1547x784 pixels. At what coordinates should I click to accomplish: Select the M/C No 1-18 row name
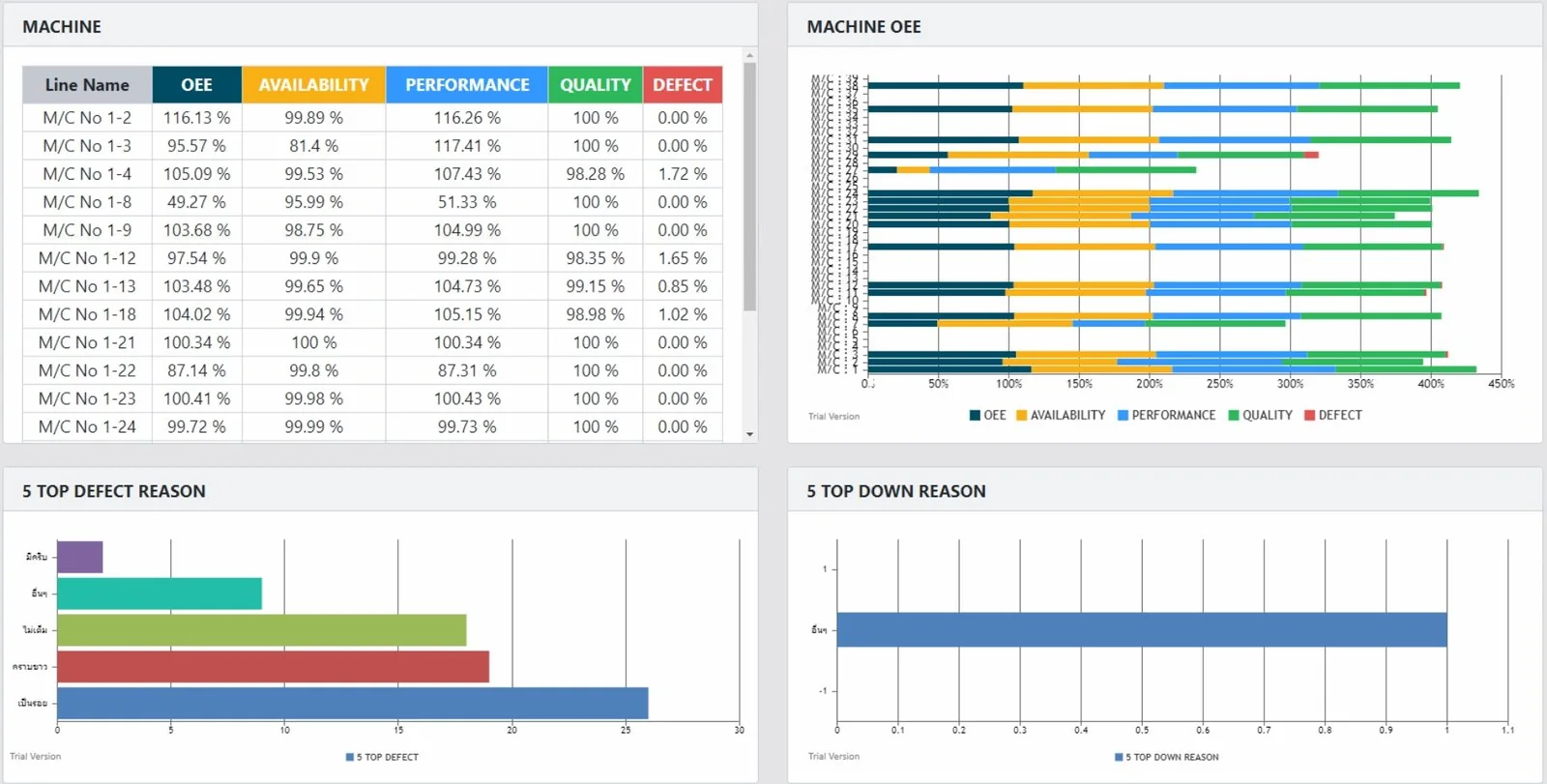click(x=87, y=314)
